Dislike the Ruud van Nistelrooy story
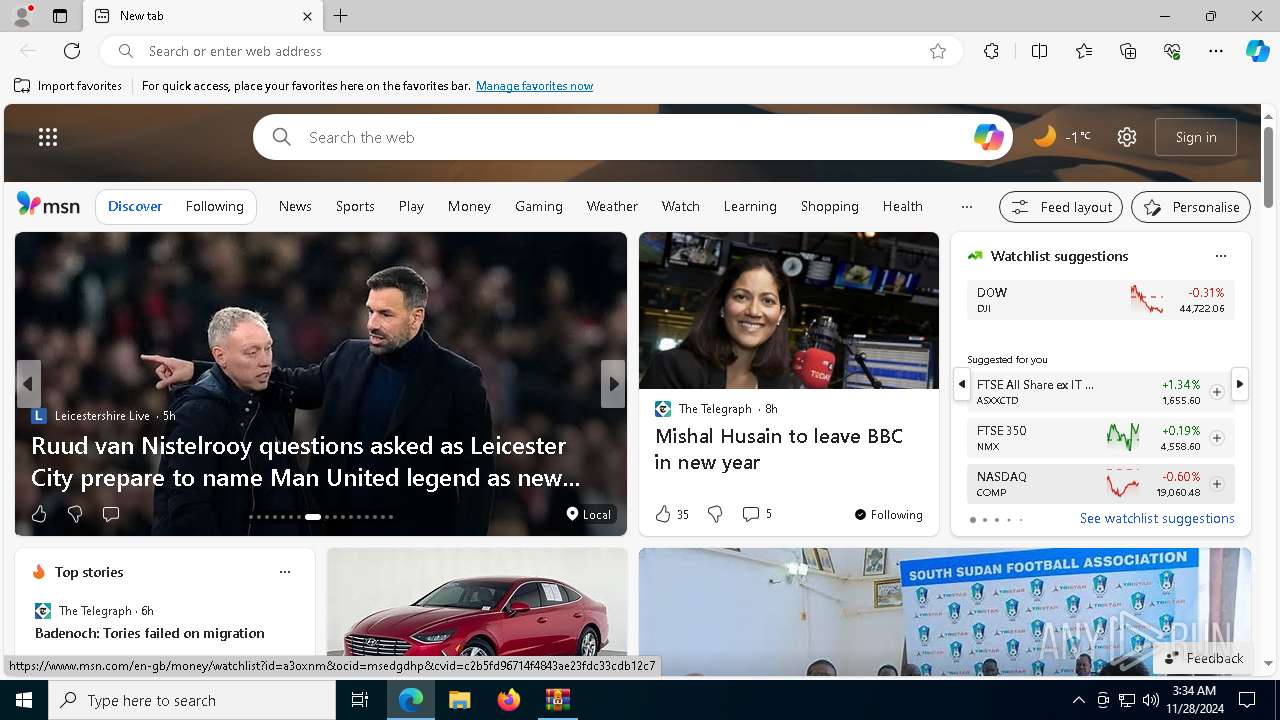 [75, 514]
